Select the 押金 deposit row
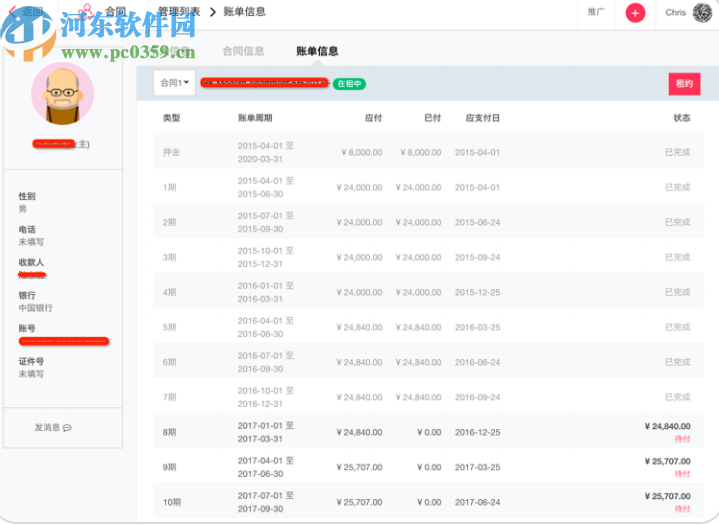 point(428,150)
